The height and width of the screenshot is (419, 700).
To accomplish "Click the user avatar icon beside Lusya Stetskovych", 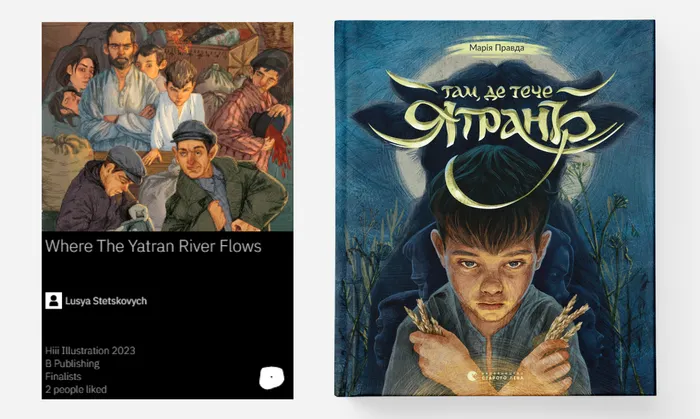I will (54, 301).
